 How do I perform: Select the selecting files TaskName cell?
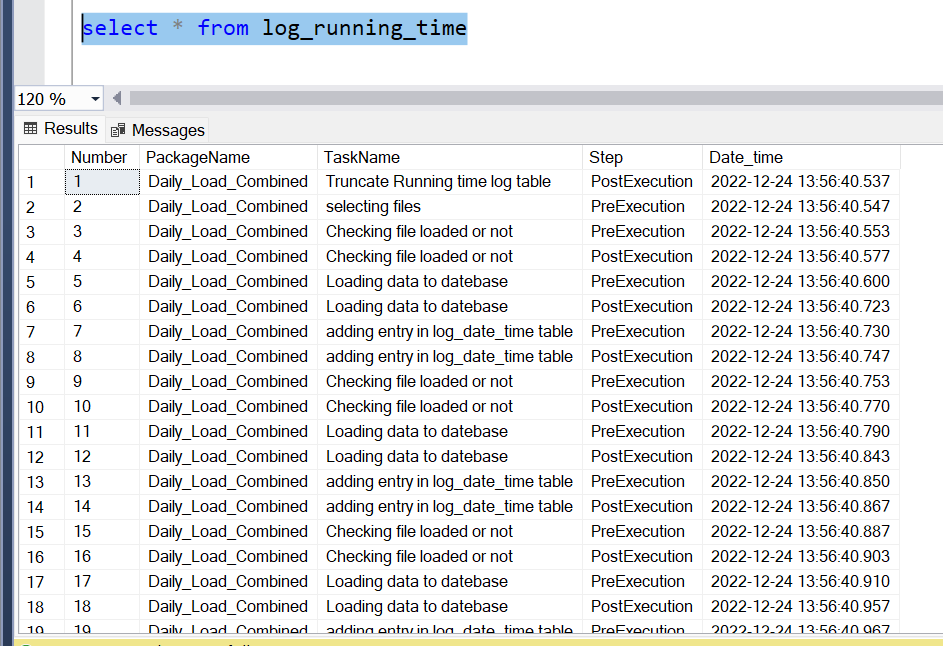(x=372, y=206)
